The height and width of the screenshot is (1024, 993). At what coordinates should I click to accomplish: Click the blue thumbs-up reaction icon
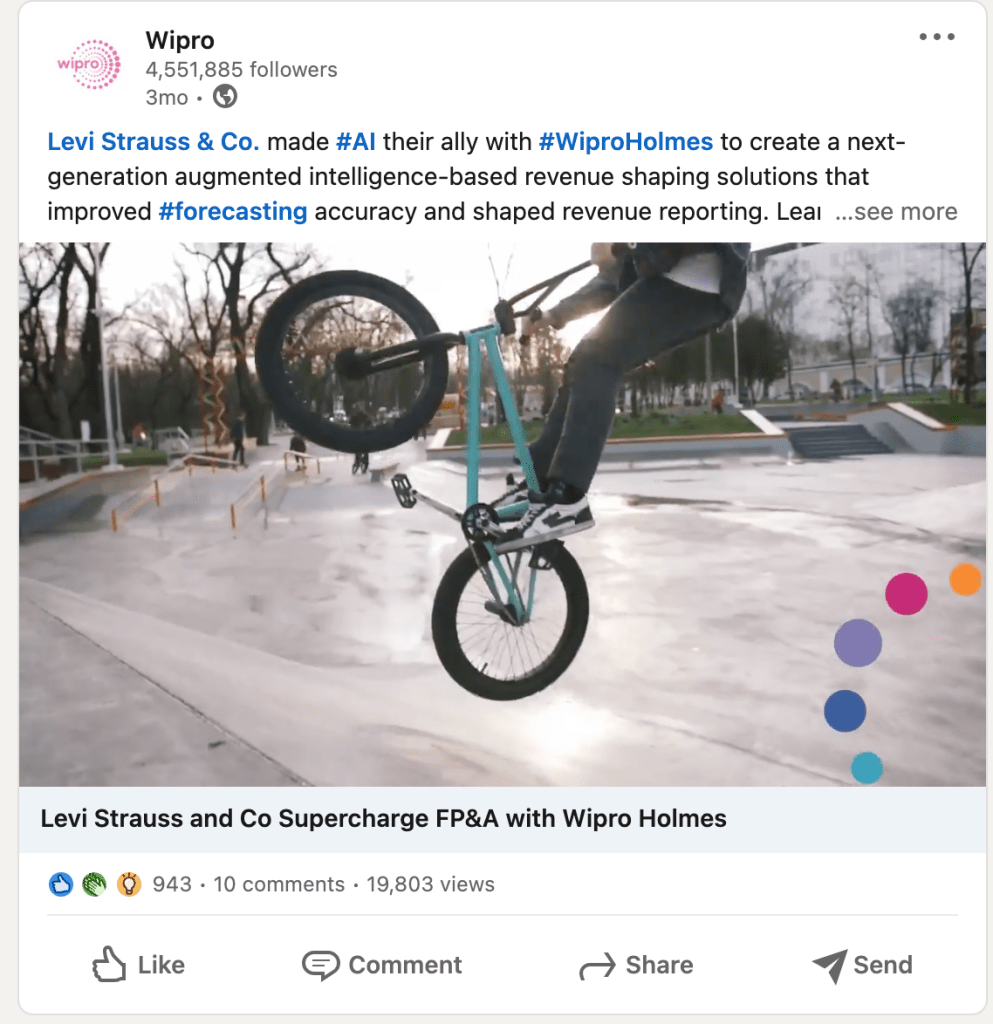[x=61, y=884]
